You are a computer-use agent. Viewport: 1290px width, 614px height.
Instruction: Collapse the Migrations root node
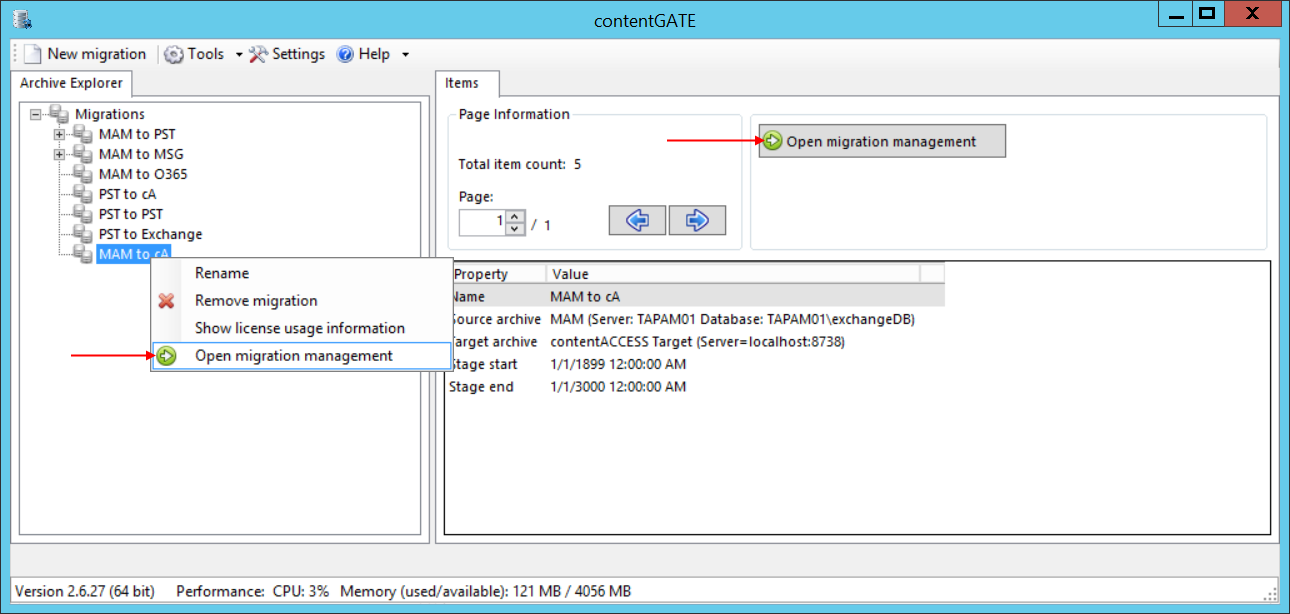point(36,114)
